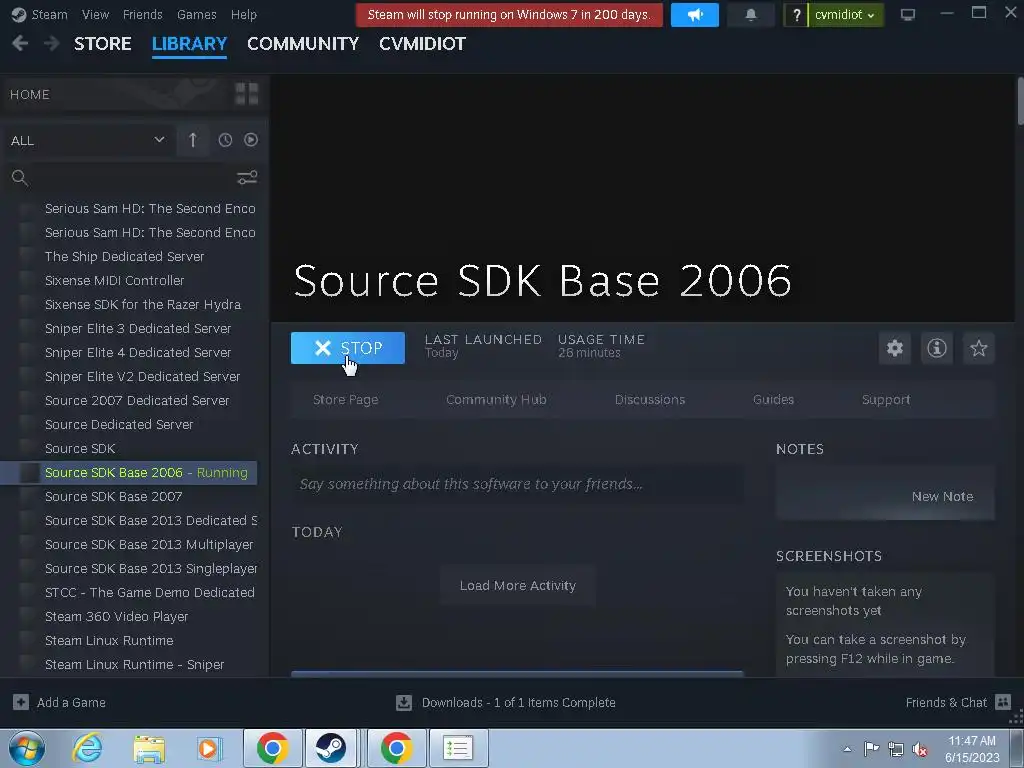This screenshot has height=768, width=1024.
Task: Click the Add a Game plus icon
Action: [x=21, y=702]
